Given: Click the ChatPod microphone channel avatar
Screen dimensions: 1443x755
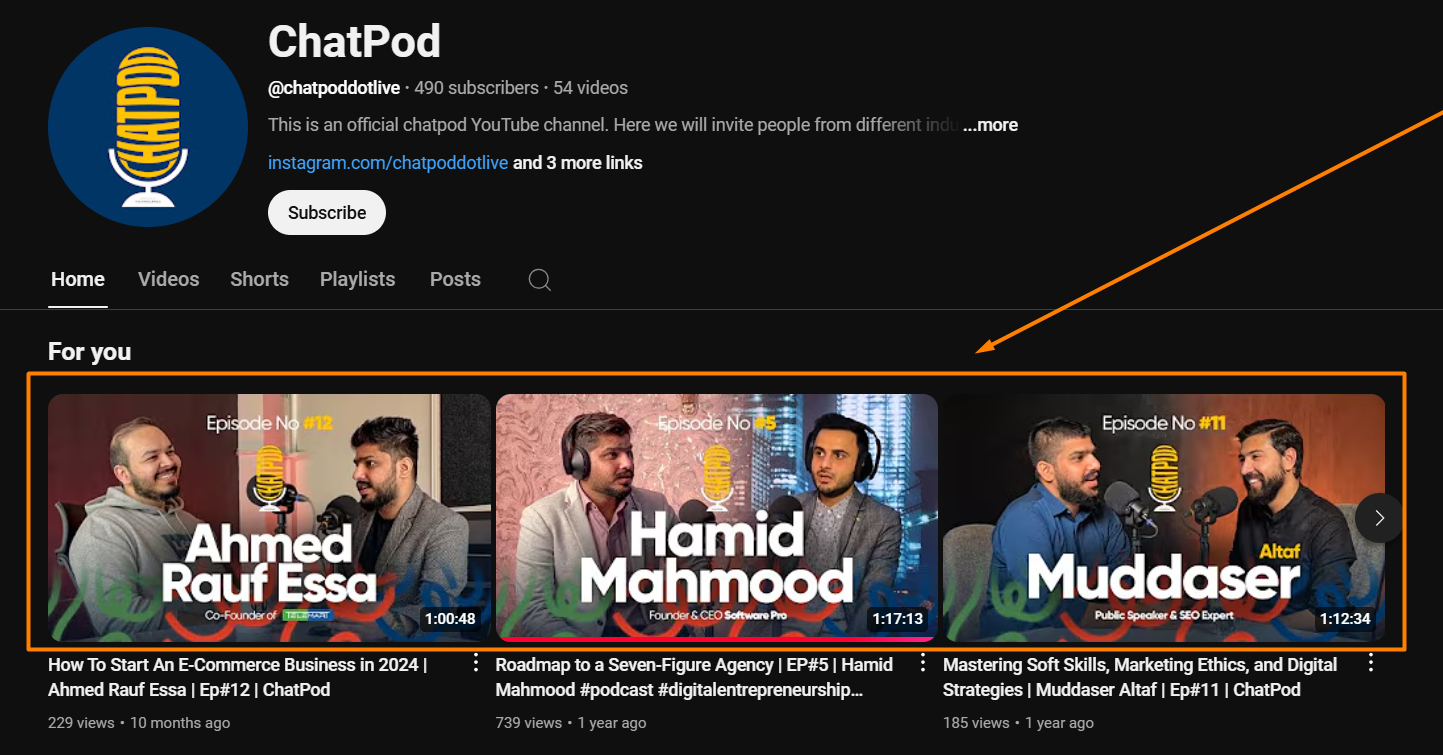Looking at the screenshot, I should pos(148,127).
